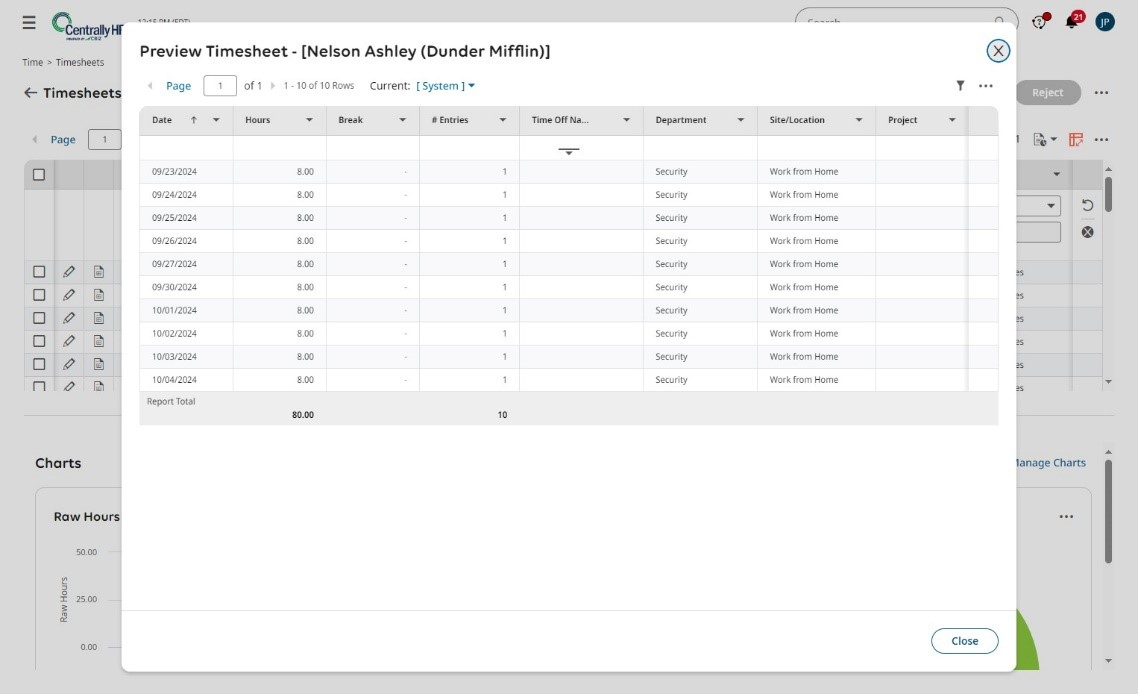Check the second timesheet row checkbox
This screenshot has height=694, width=1138.
[x=39, y=295]
